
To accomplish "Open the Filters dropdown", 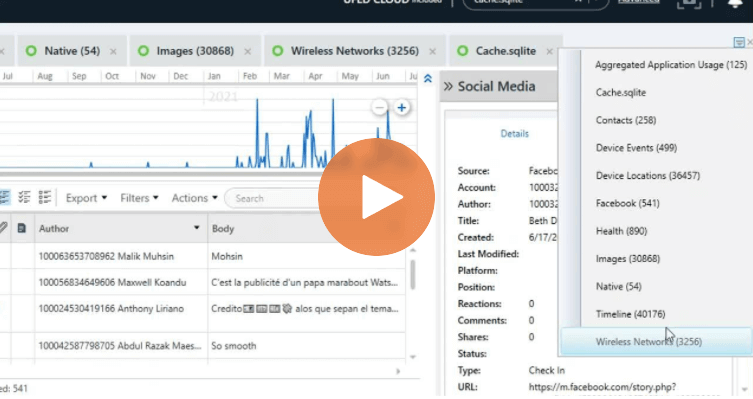I will [x=139, y=198].
